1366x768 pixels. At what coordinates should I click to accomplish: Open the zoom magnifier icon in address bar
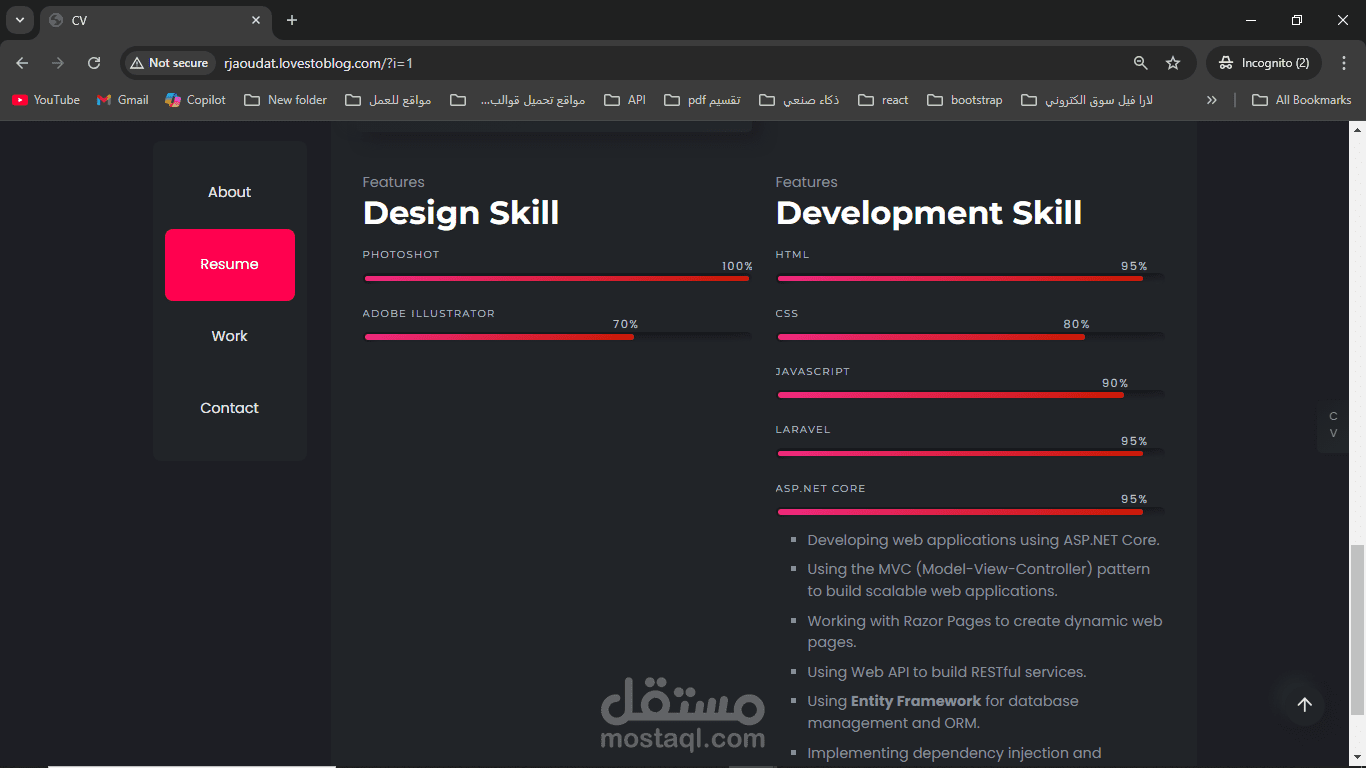tap(1140, 63)
